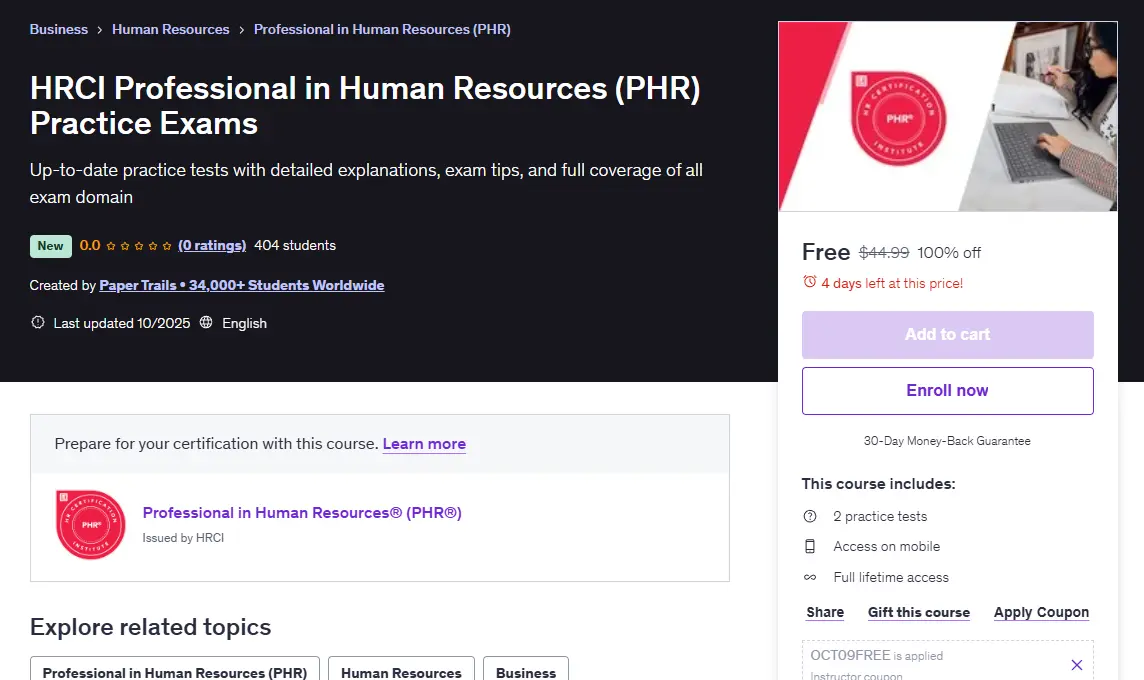1144x680 pixels.
Task: Open the Business breadcrumb link
Action: 58,29
